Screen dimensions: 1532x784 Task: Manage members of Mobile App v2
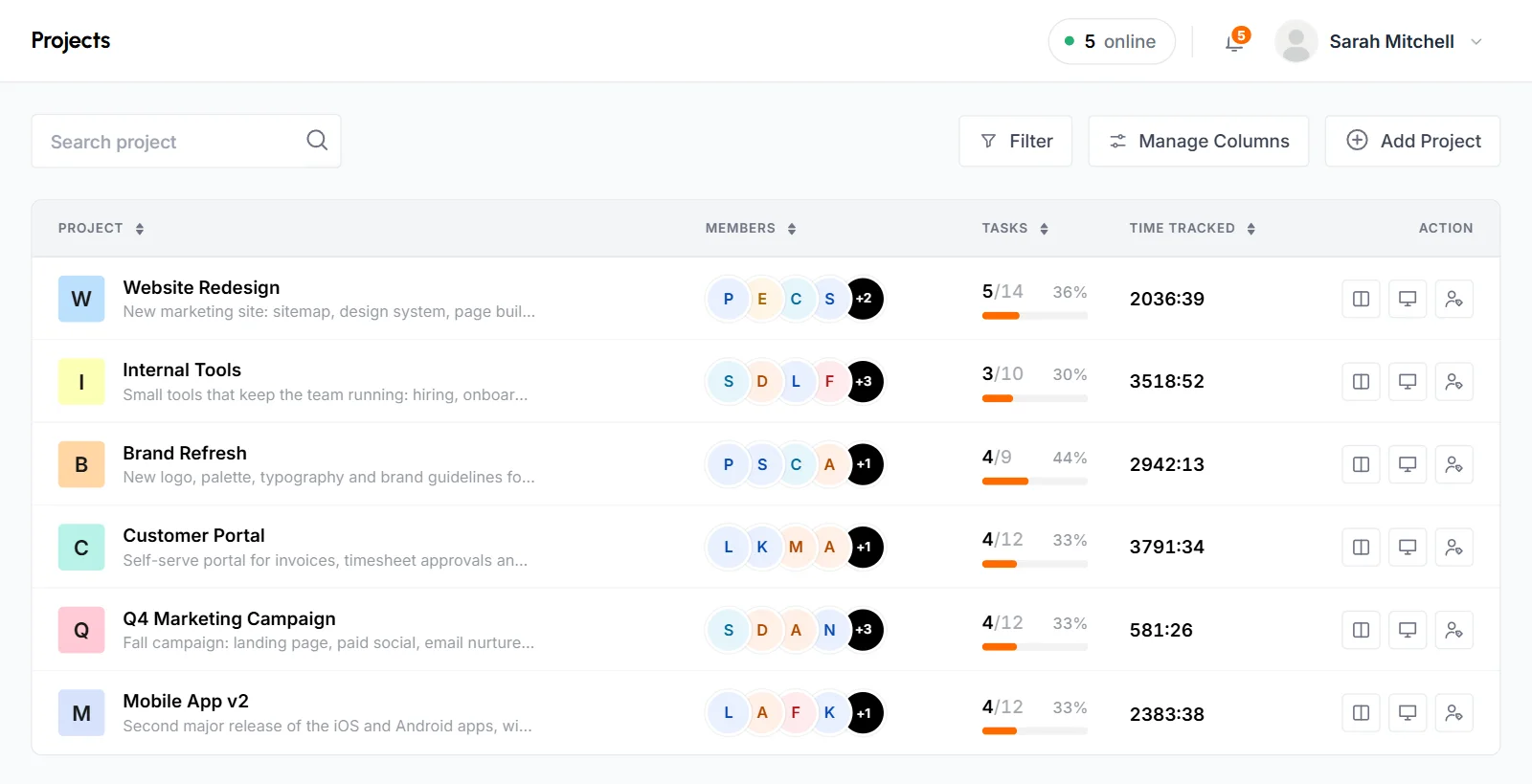(1453, 712)
